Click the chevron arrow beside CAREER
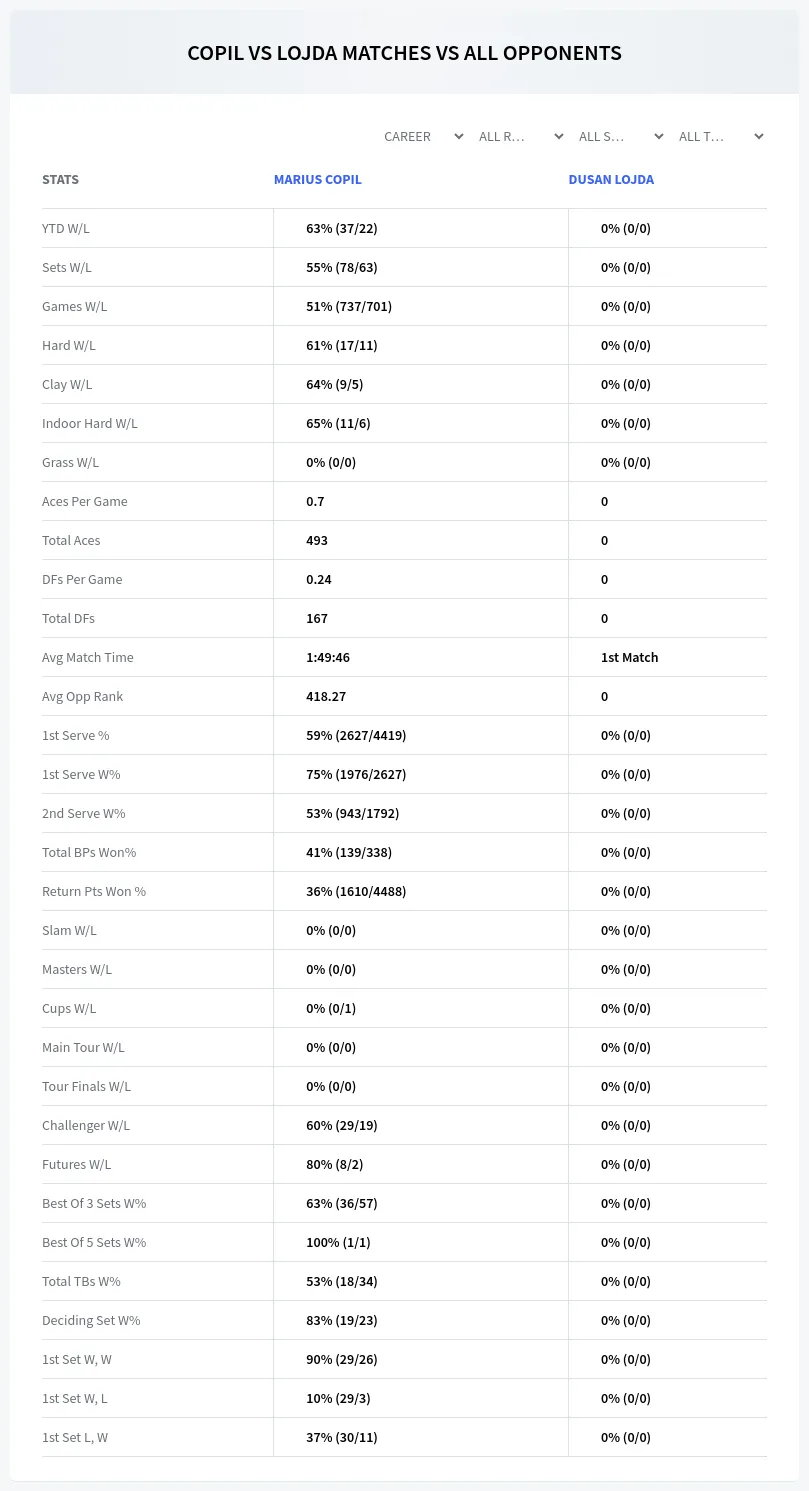 pyautogui.click(x=458, y=136)
